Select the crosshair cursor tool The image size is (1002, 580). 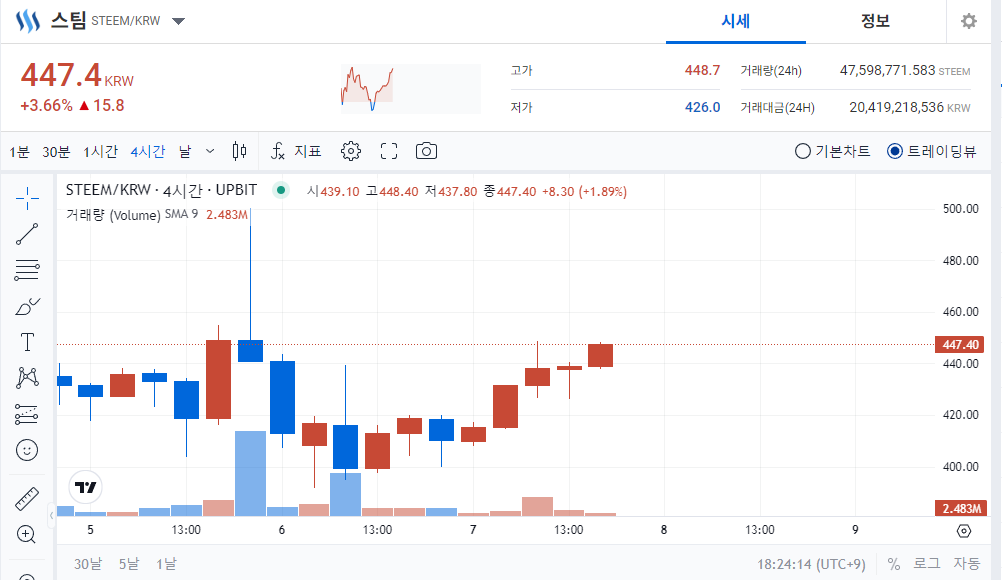(x=27, y=199)
